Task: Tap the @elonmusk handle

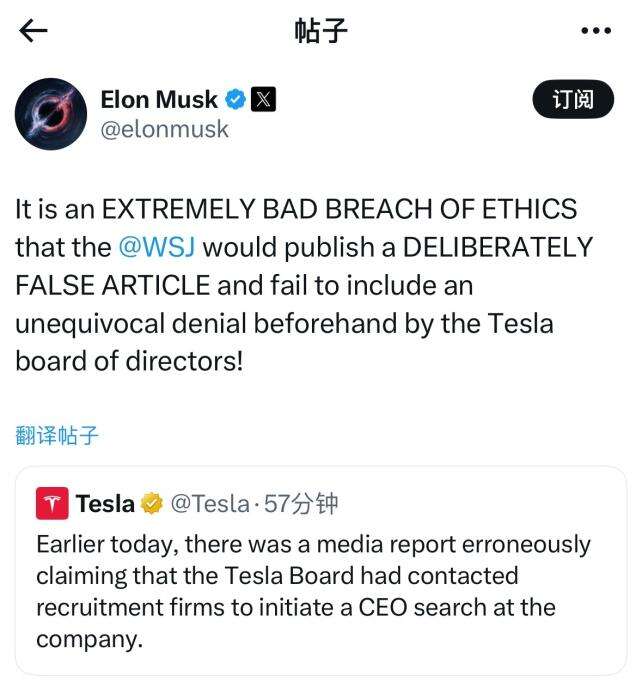Action: coord(165,129)
